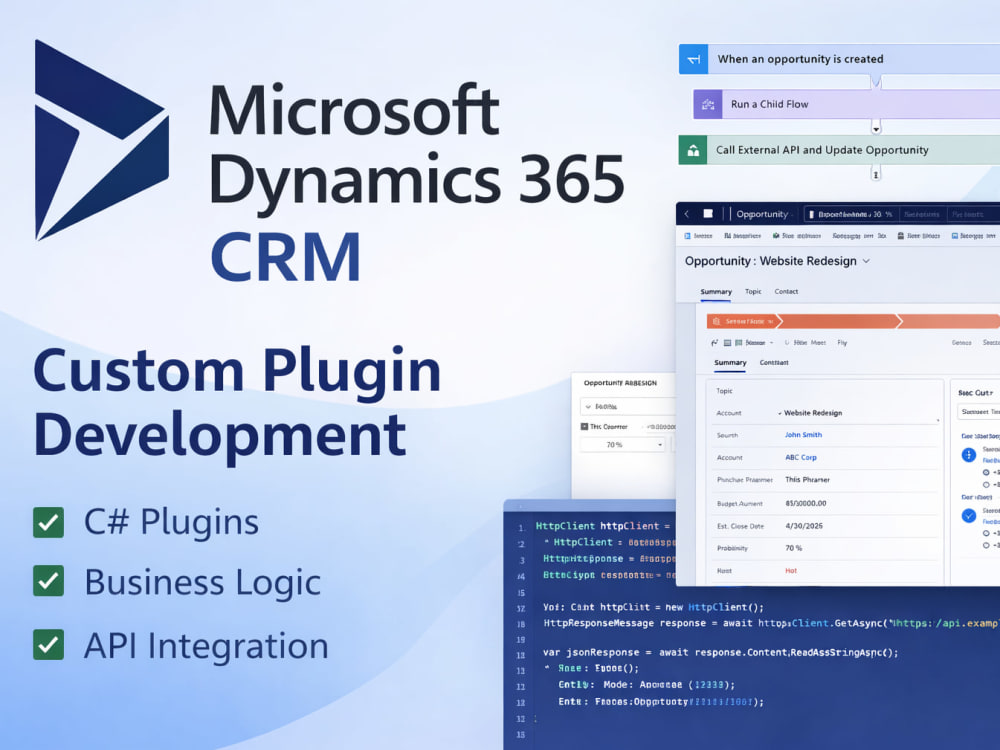The image size is (1000, 750).
Task: Click the HttpResponseMessage response code line
Action: pyautogui.click(x=770, y=624)
